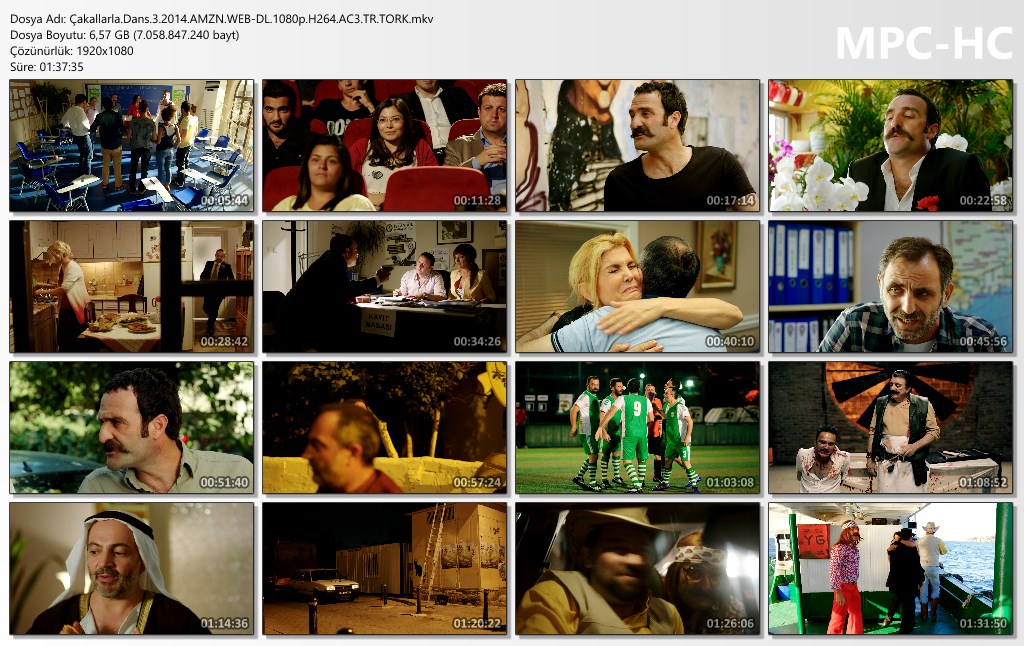Choose the white headscarf thumbnail at 01:14:36

pos(131,569)
